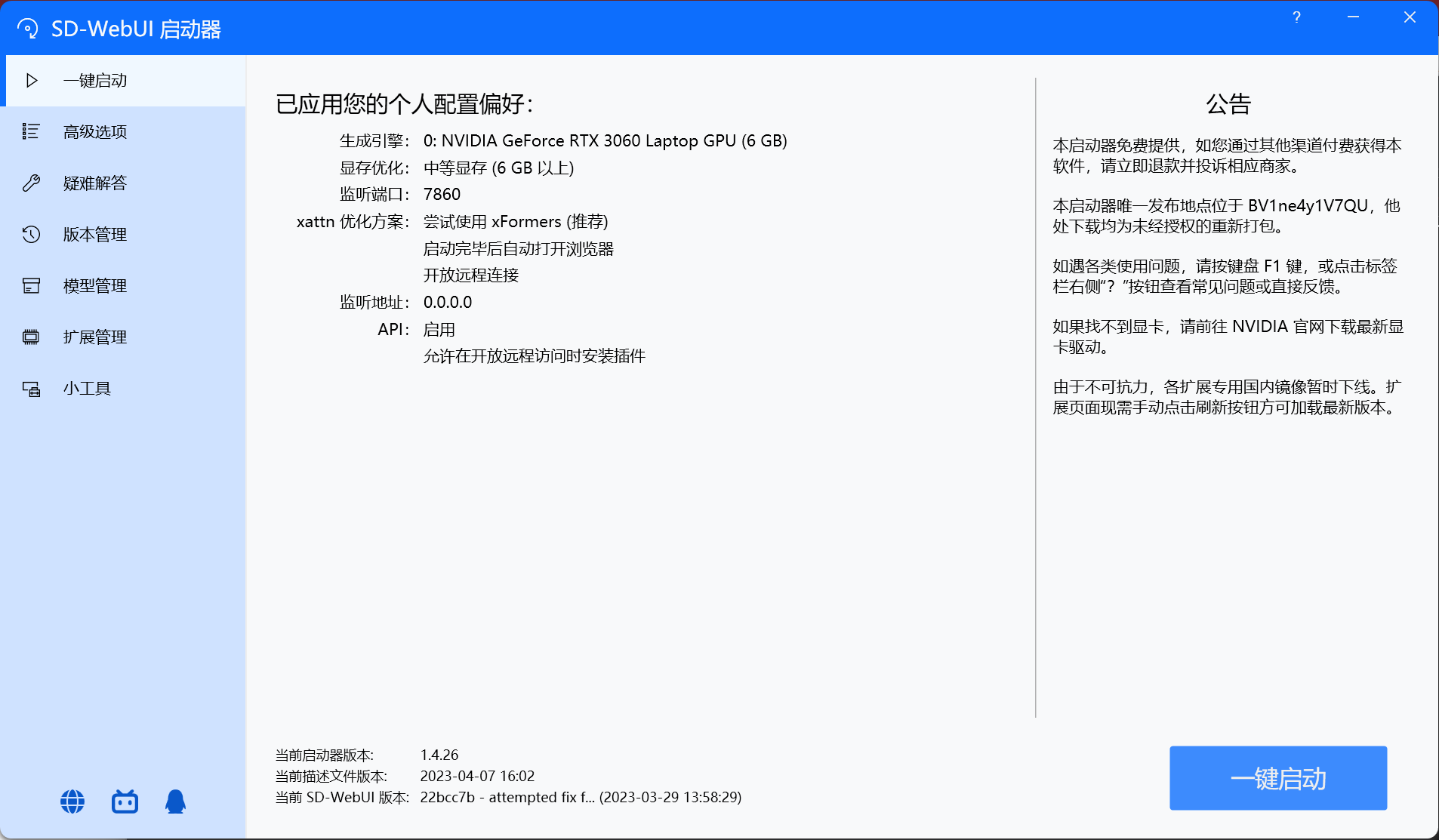Click the announcement about the F1 键
Image resolution: width=1439 pixels, height=840 pixels.
pos(1225,276)
